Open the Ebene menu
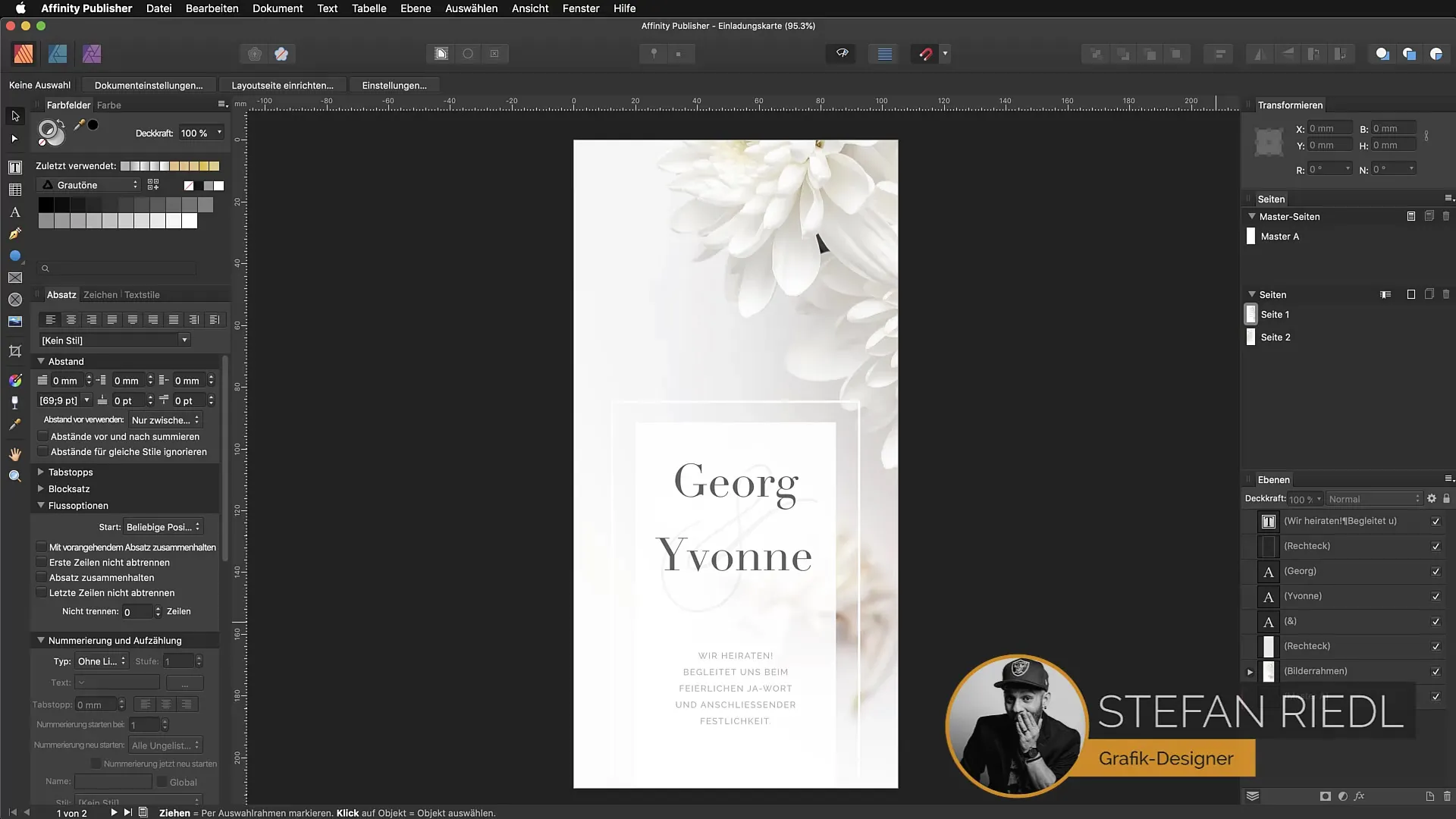Screen dimensions: 1456x819 (x=416, y=8)
